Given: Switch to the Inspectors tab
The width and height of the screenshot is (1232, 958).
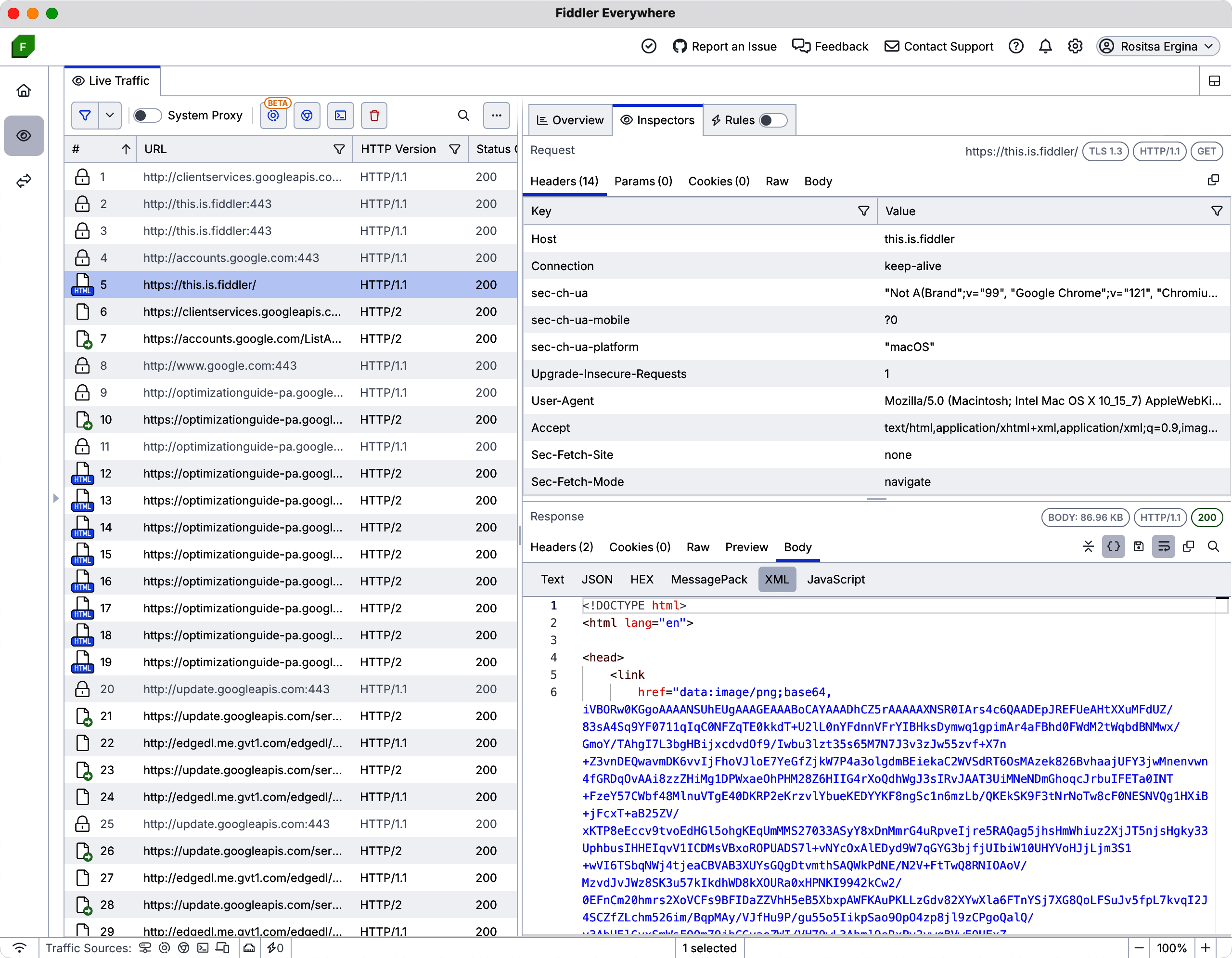Looking at the screenshot, I should 658,120.
